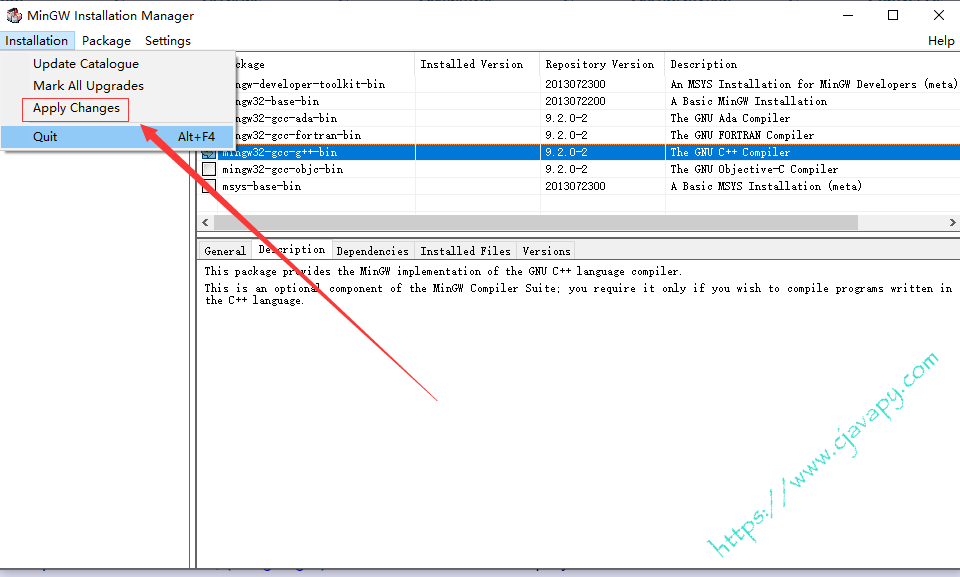
Task: Close the MinGW Installation Manager window
Action: pos(939,15)
